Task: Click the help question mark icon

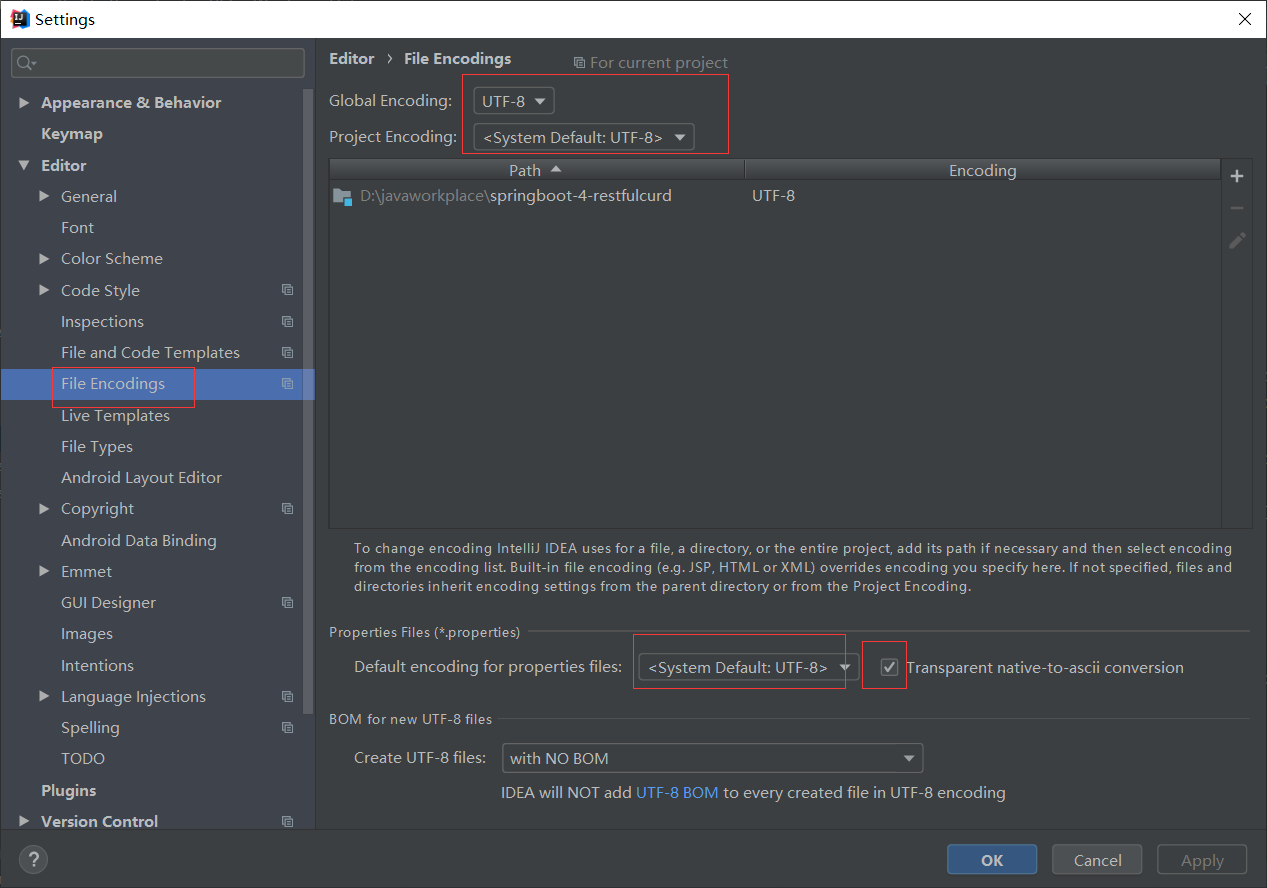Action: (33, 858)
